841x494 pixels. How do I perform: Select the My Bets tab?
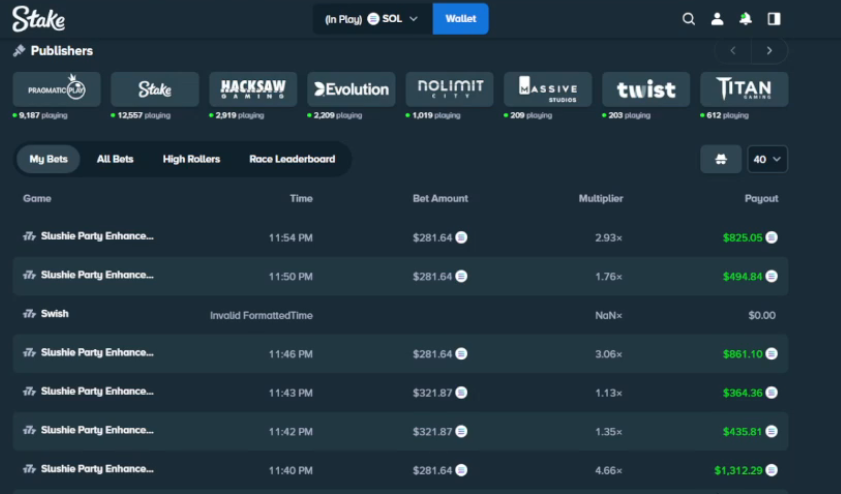click(48, 159)
